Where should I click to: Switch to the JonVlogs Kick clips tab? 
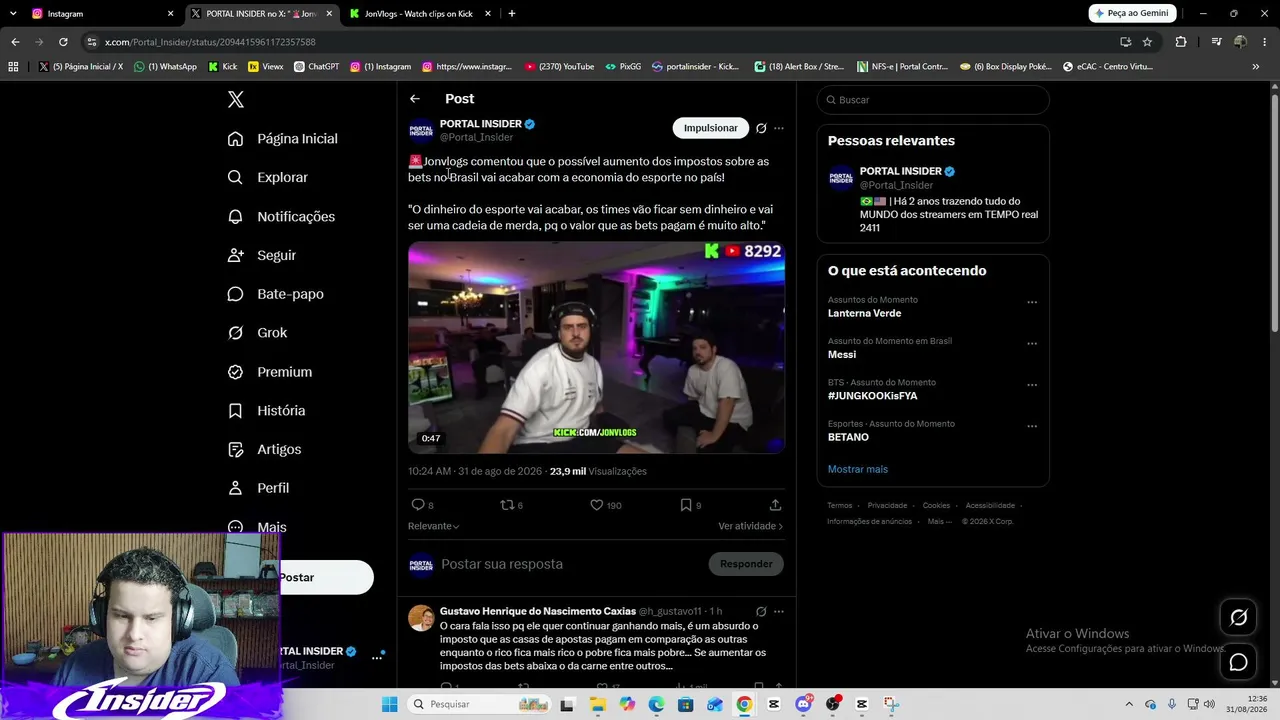click(418, 14)
